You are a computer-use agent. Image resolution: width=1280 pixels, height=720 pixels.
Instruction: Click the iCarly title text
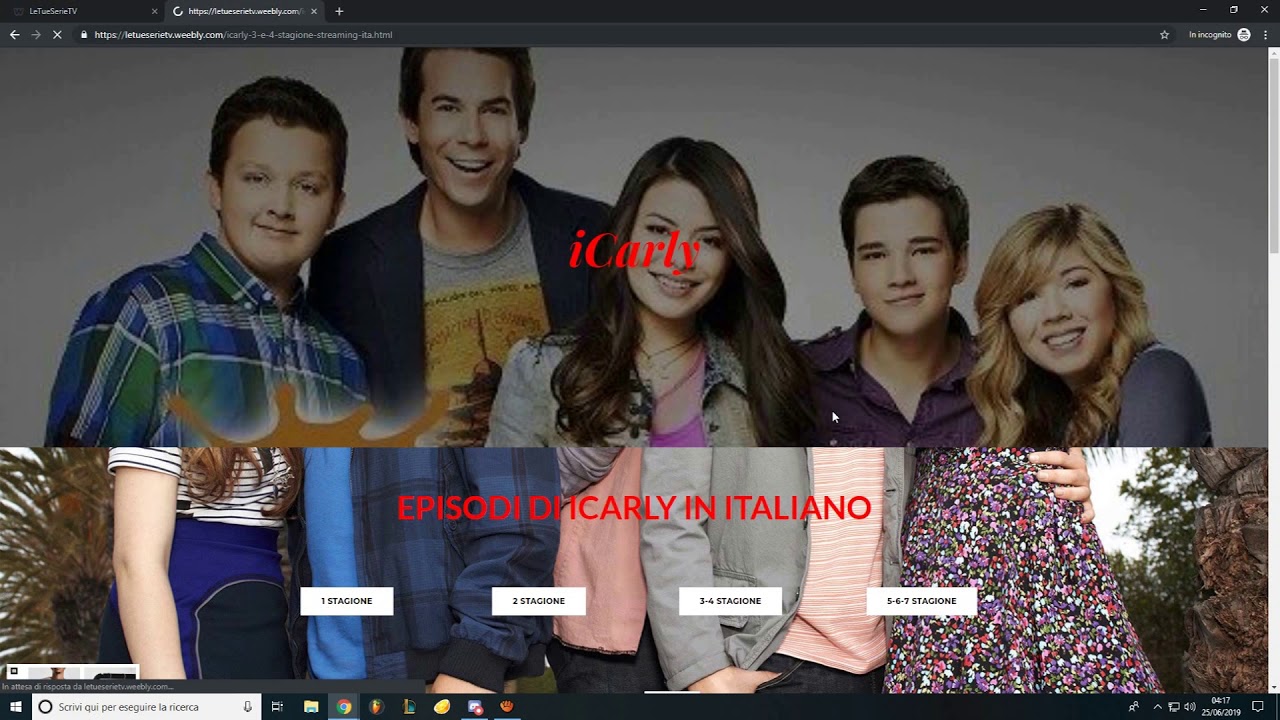click(634, 250)
